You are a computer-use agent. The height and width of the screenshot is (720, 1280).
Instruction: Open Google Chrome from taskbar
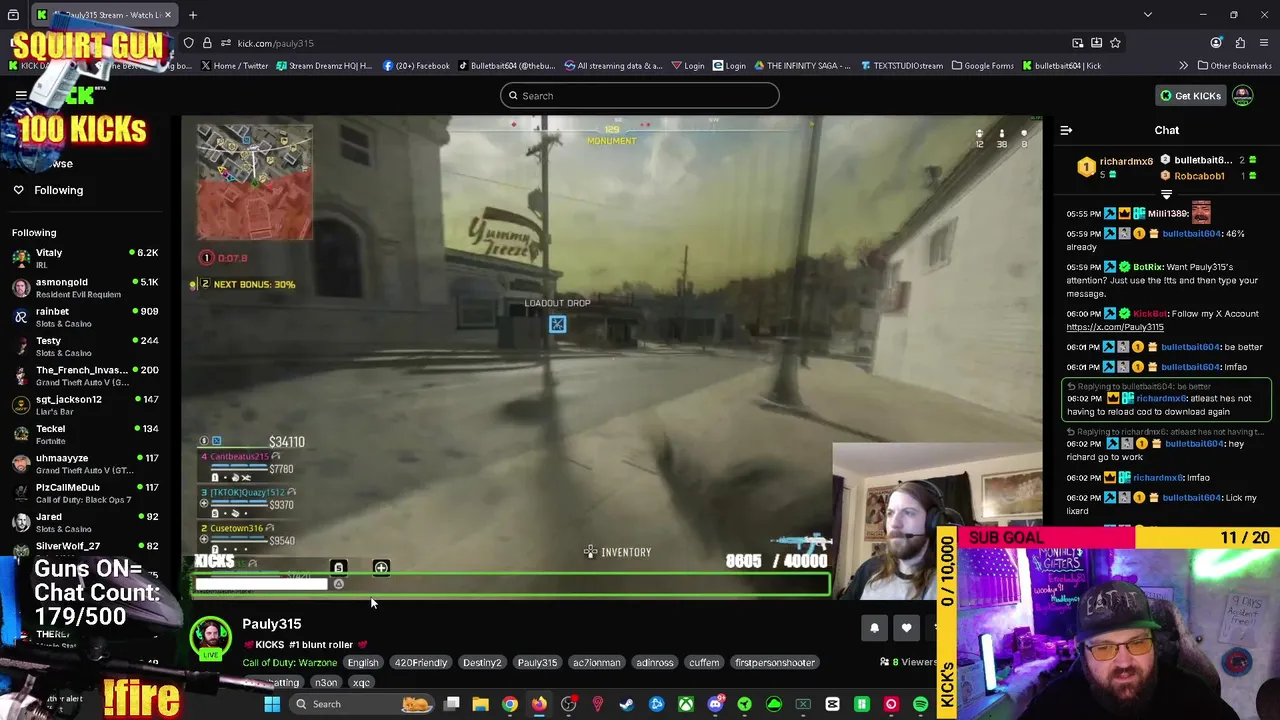pyautogui.click(x=510, y=704)
